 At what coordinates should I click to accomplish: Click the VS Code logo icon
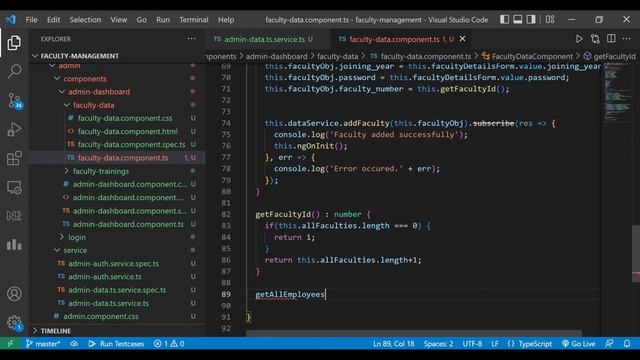coord(11,20)
